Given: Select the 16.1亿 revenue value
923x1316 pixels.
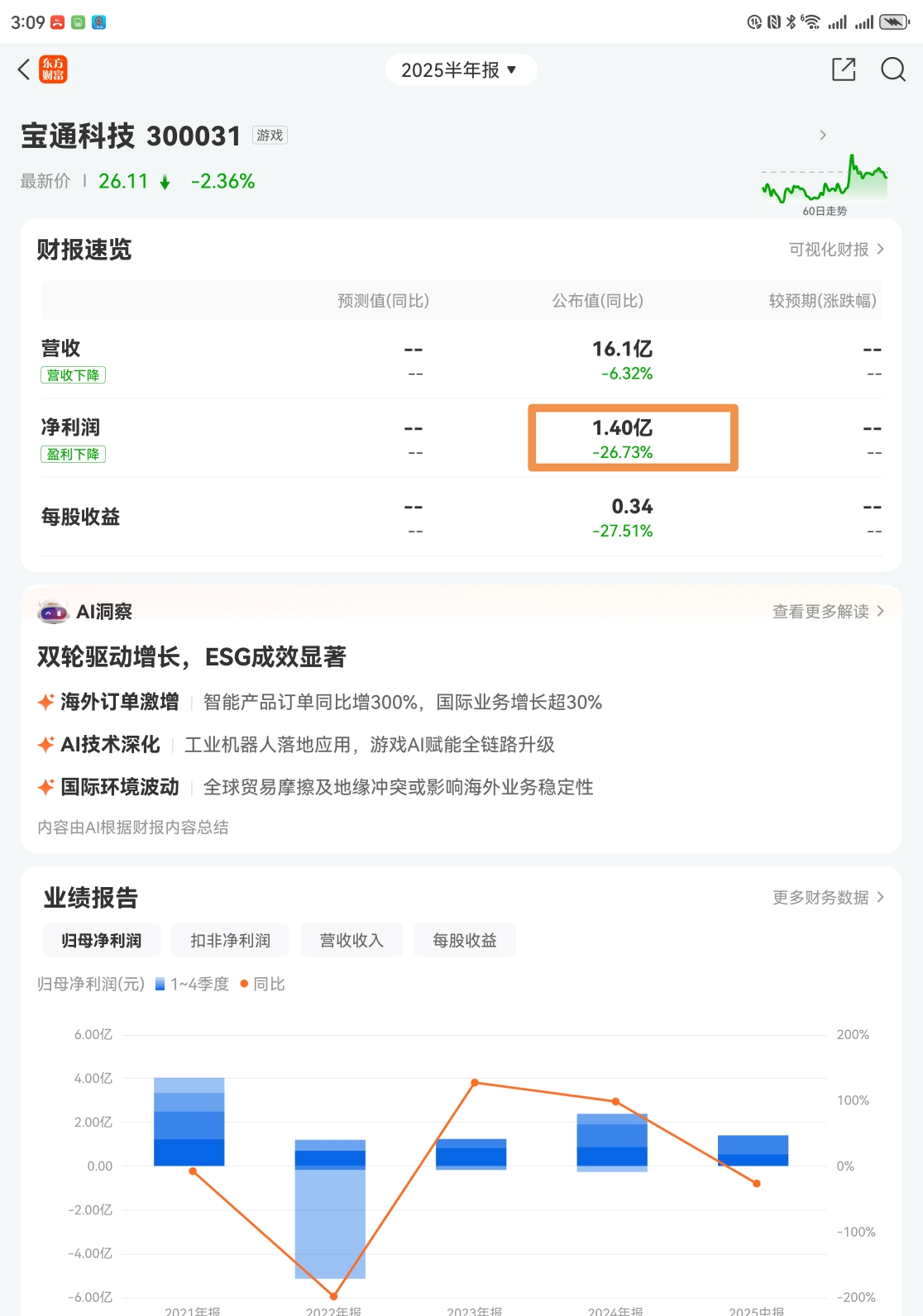Looking at the screenshot, I should [623, 349].
